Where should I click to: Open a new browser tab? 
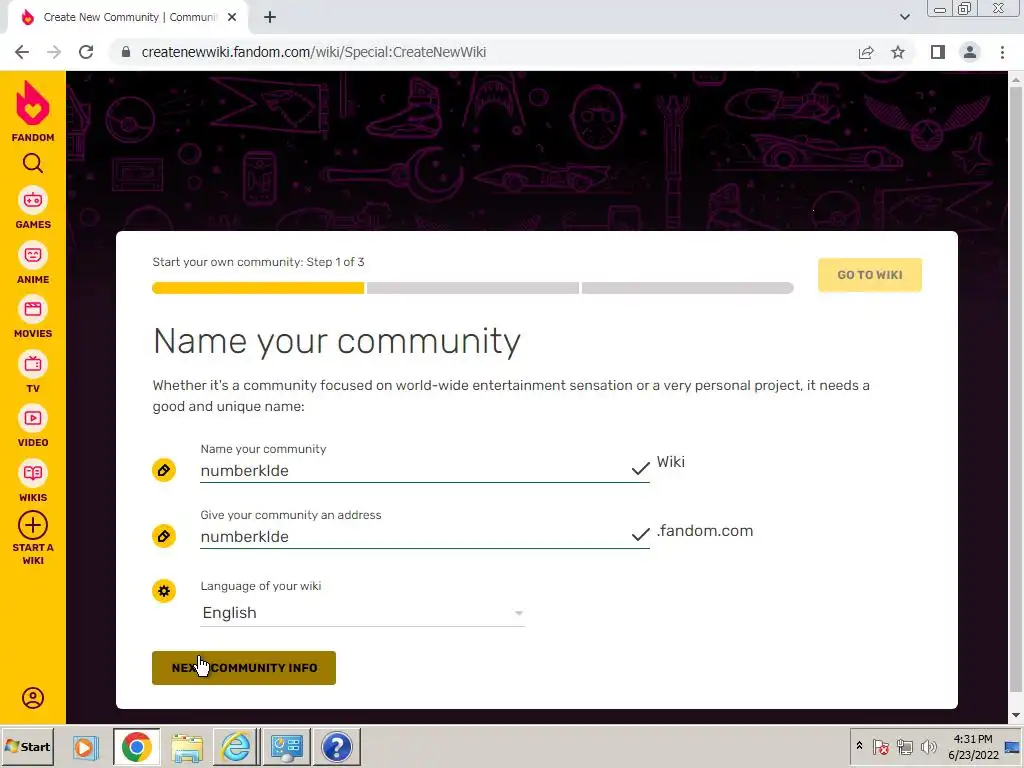270,18
